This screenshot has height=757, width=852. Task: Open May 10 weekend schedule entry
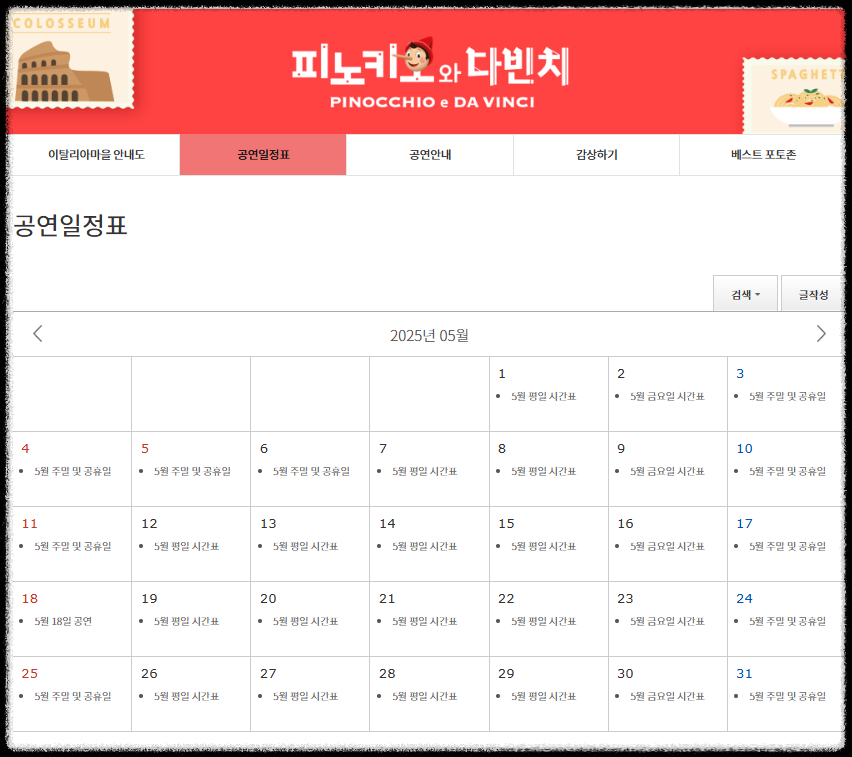pyautogui.click(x=787, y=471)
